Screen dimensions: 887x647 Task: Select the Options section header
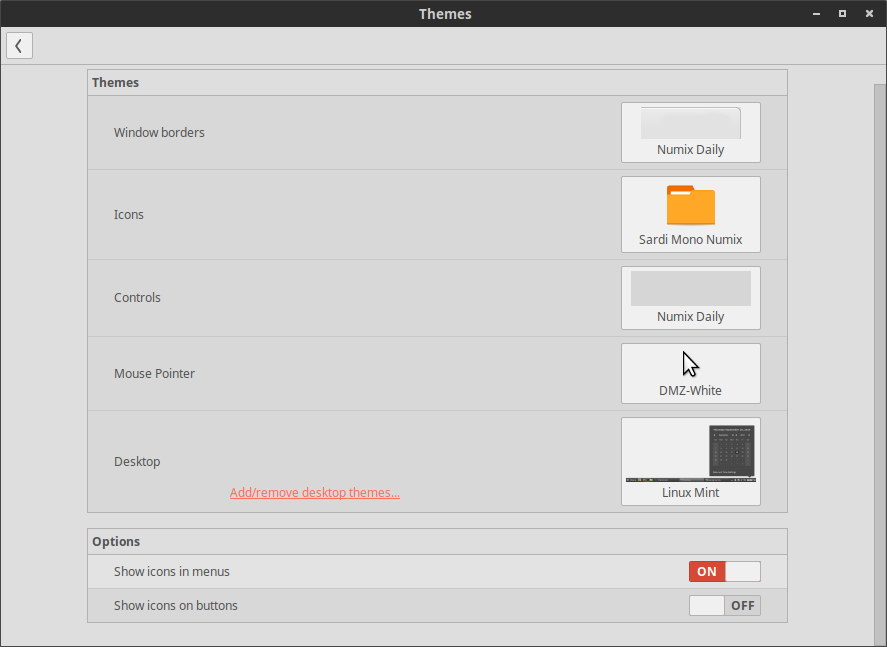pos(116,541)
